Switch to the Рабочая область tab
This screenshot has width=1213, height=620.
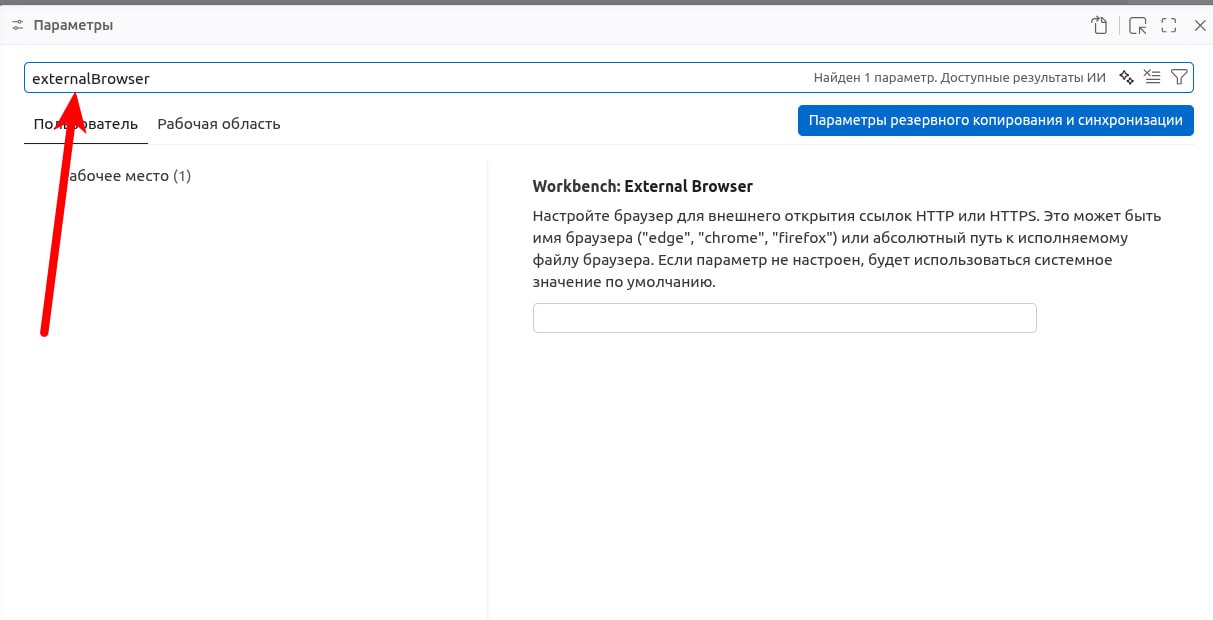pos(219,124)
